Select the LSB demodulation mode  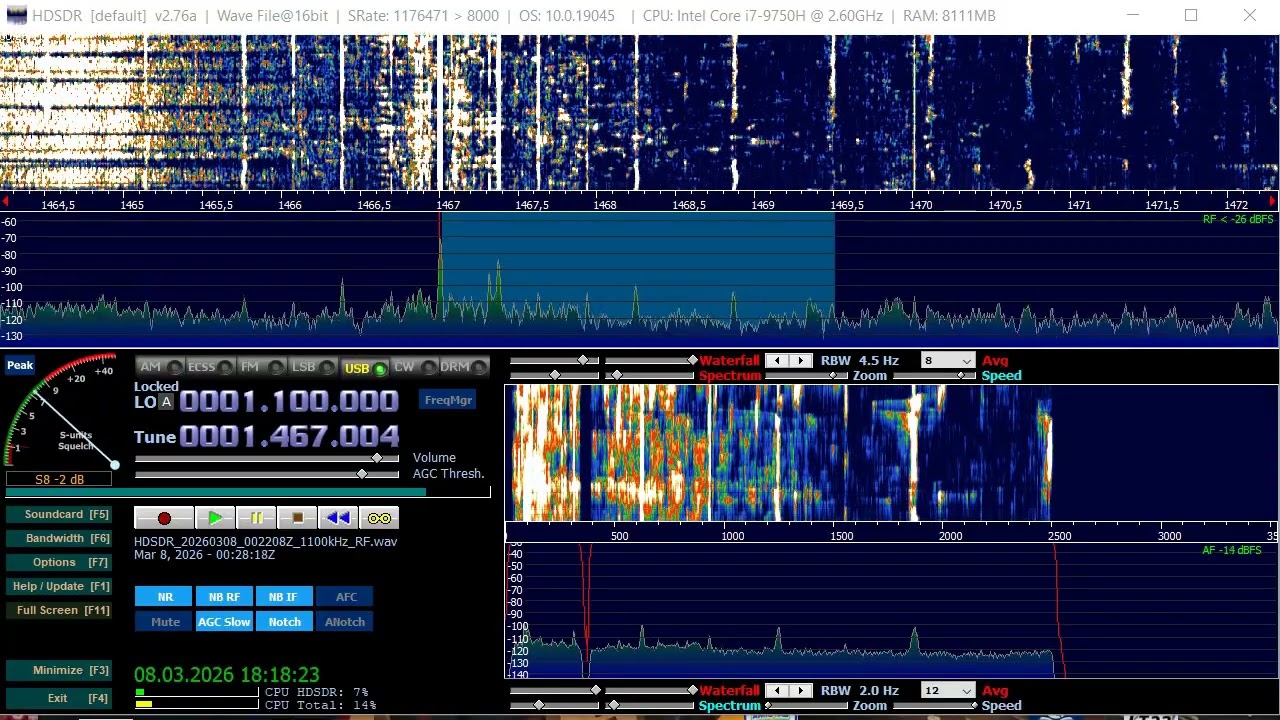tap(313, 367)
